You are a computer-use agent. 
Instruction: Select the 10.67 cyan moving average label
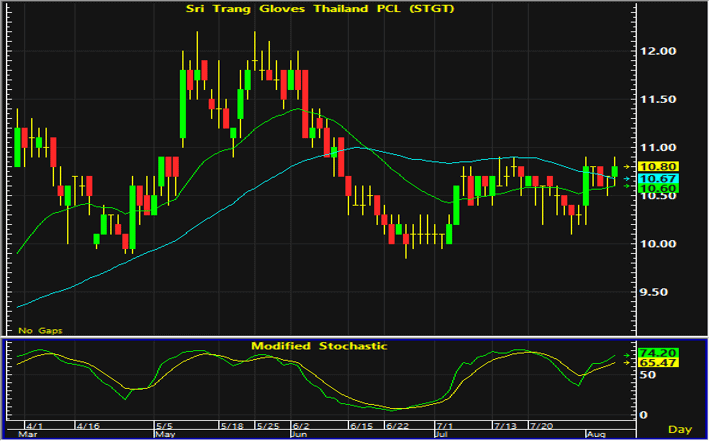tap(657, 178)
